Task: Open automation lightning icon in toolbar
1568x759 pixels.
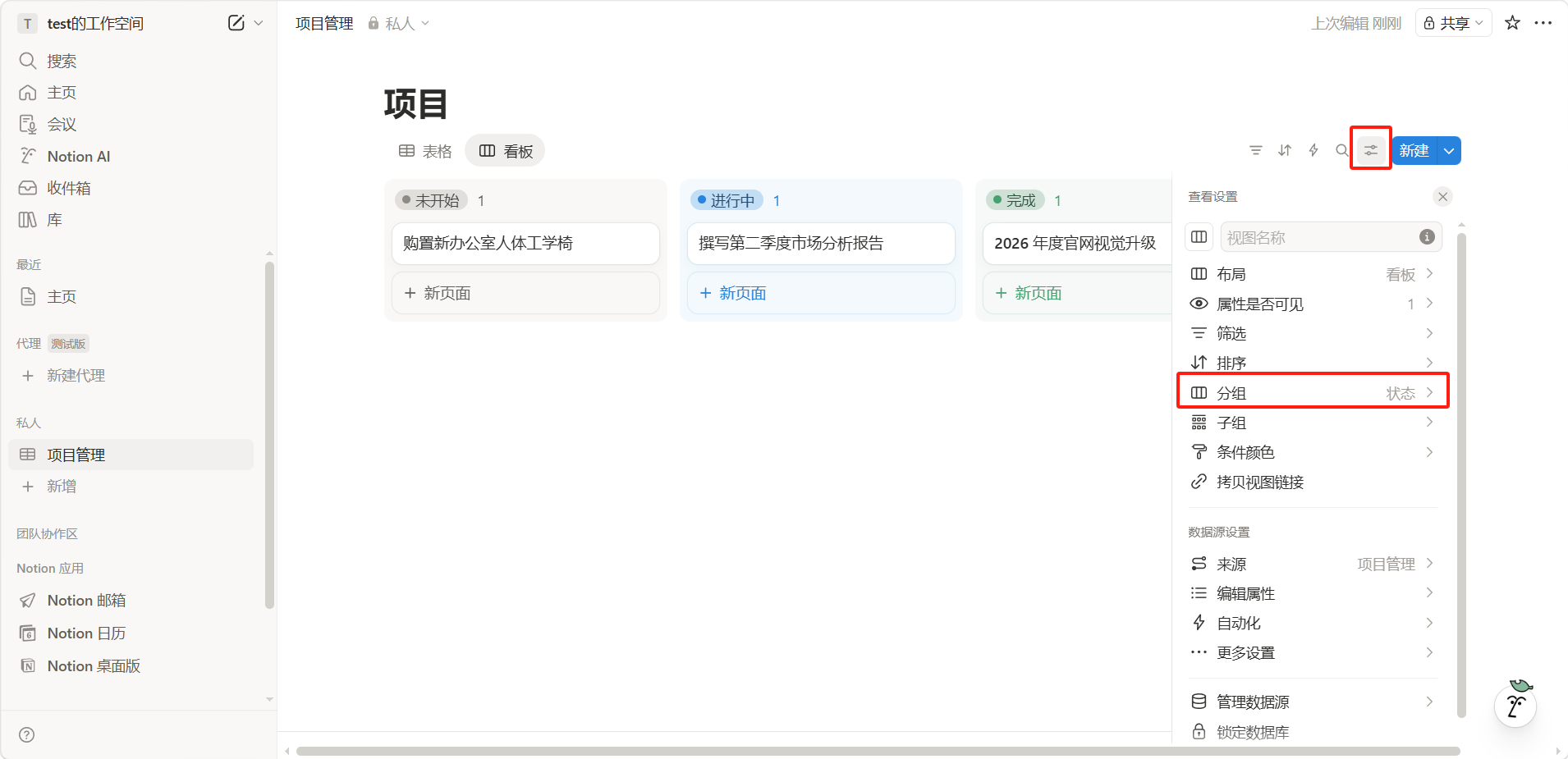Action: [1314, 150]
